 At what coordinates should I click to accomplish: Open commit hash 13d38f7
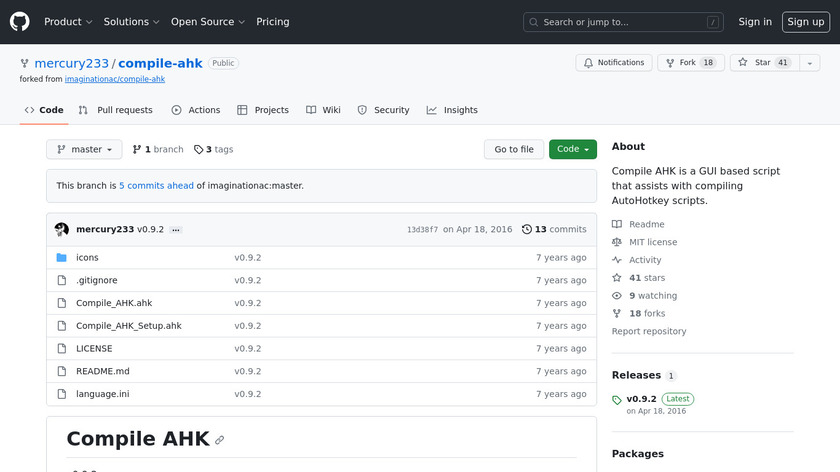click(422, 230)
